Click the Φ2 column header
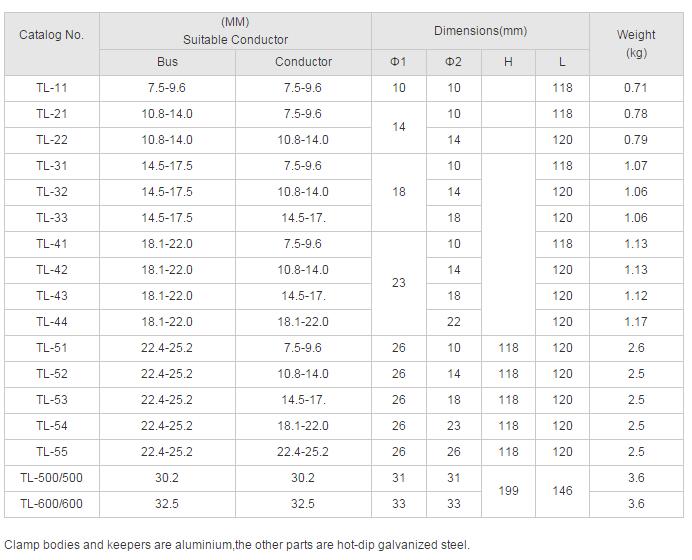This screenshot has height=560, width=692. point(454,62)
